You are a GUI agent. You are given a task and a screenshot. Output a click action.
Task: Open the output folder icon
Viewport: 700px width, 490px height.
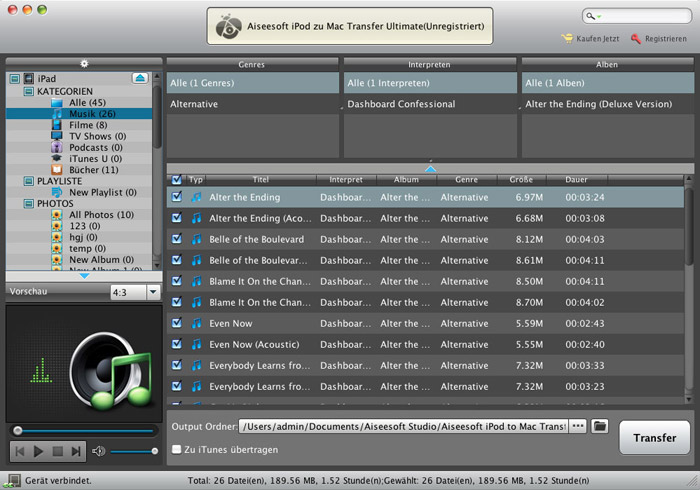(600, 426)
